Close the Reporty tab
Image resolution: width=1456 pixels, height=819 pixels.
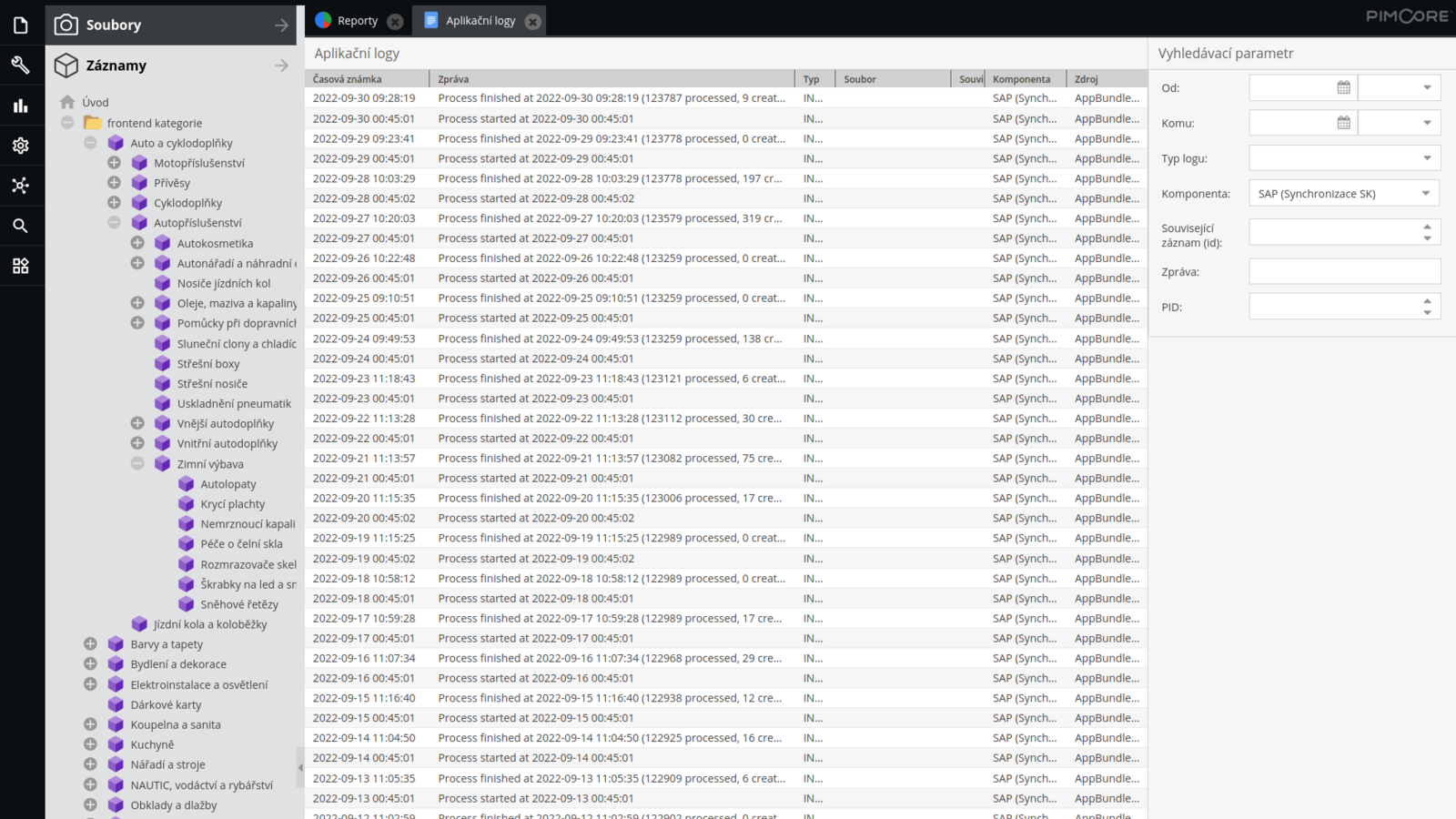coord(395,21)
